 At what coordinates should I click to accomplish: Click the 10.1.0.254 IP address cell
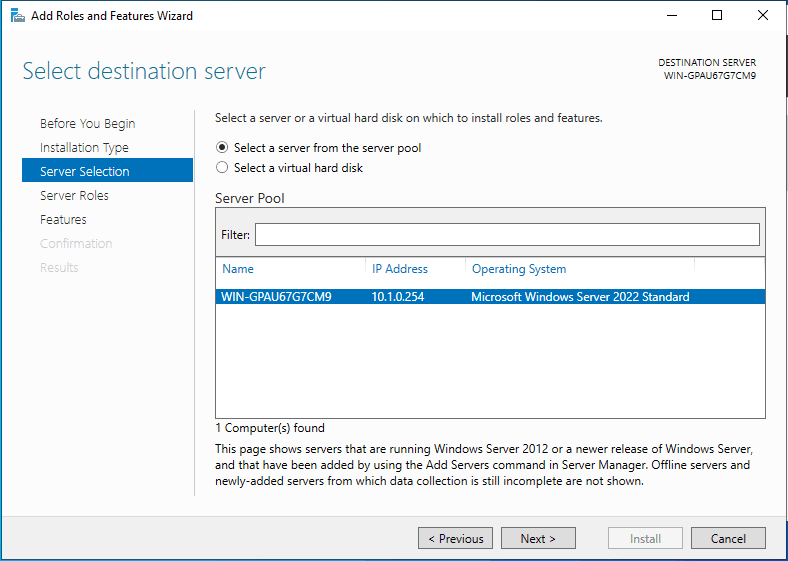400,297
